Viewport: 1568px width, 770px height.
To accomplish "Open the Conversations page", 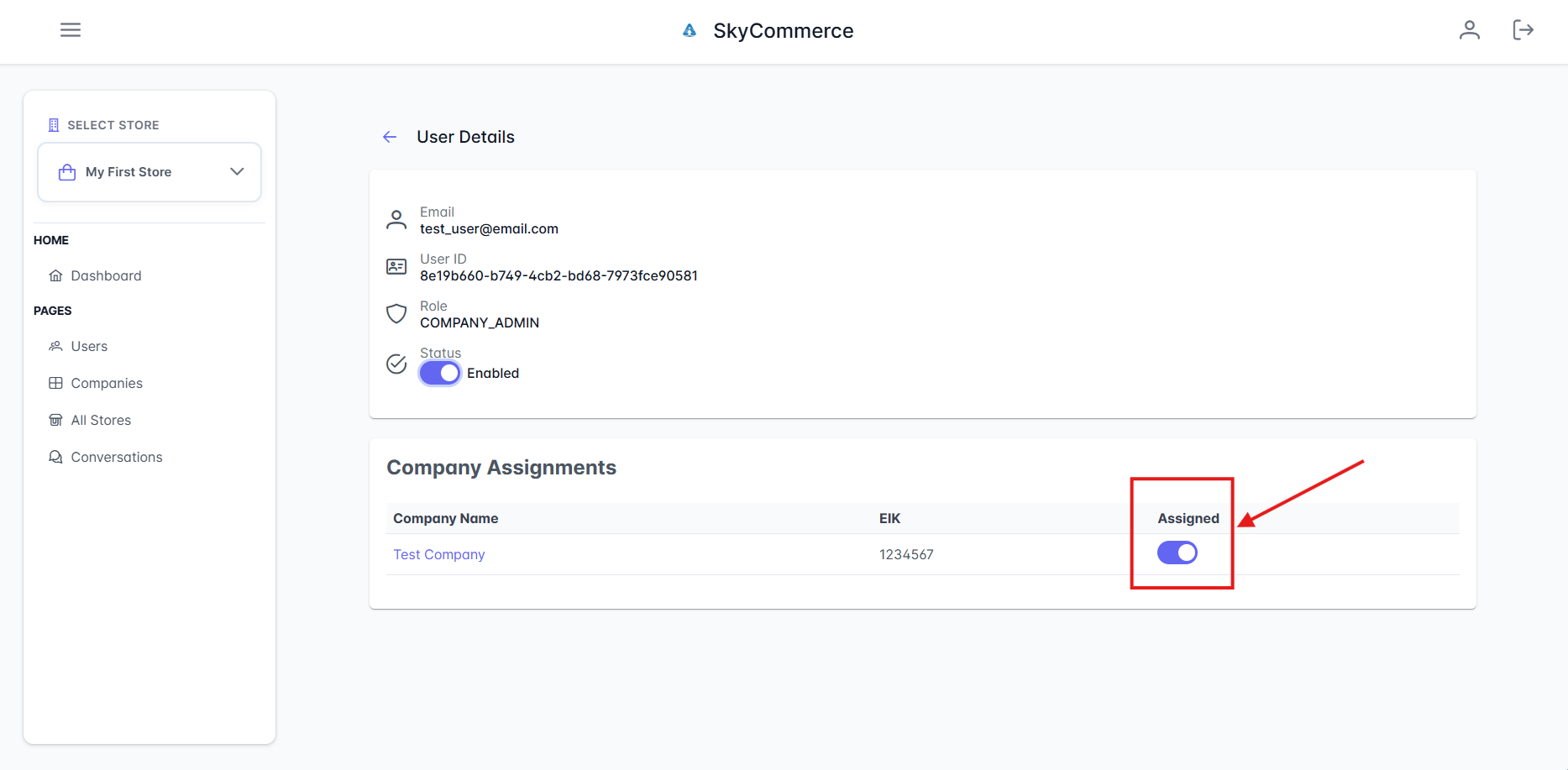I will [117, 457].
